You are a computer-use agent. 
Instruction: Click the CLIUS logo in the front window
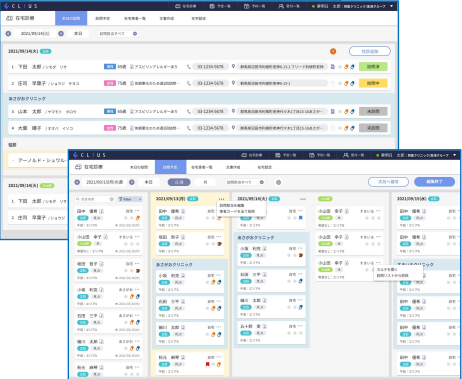[89, 155]
